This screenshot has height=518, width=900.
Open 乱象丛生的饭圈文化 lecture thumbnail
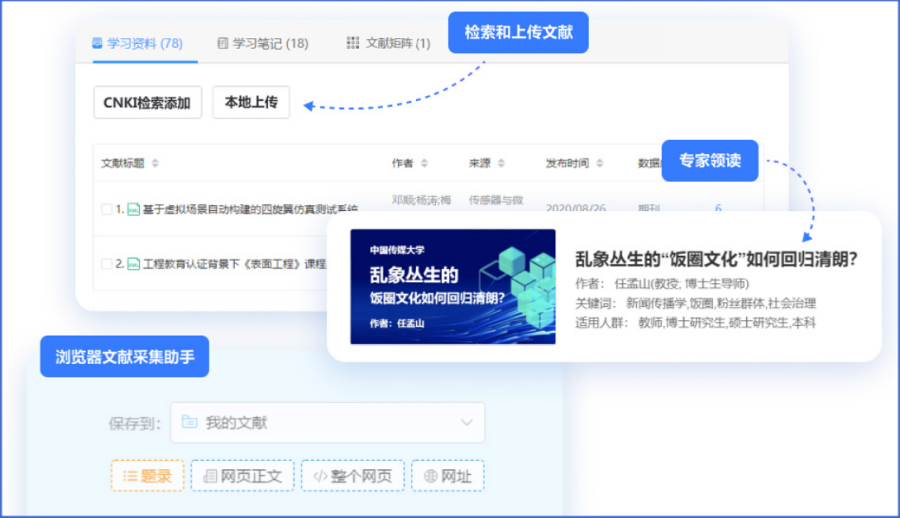(x=453, y=287)
